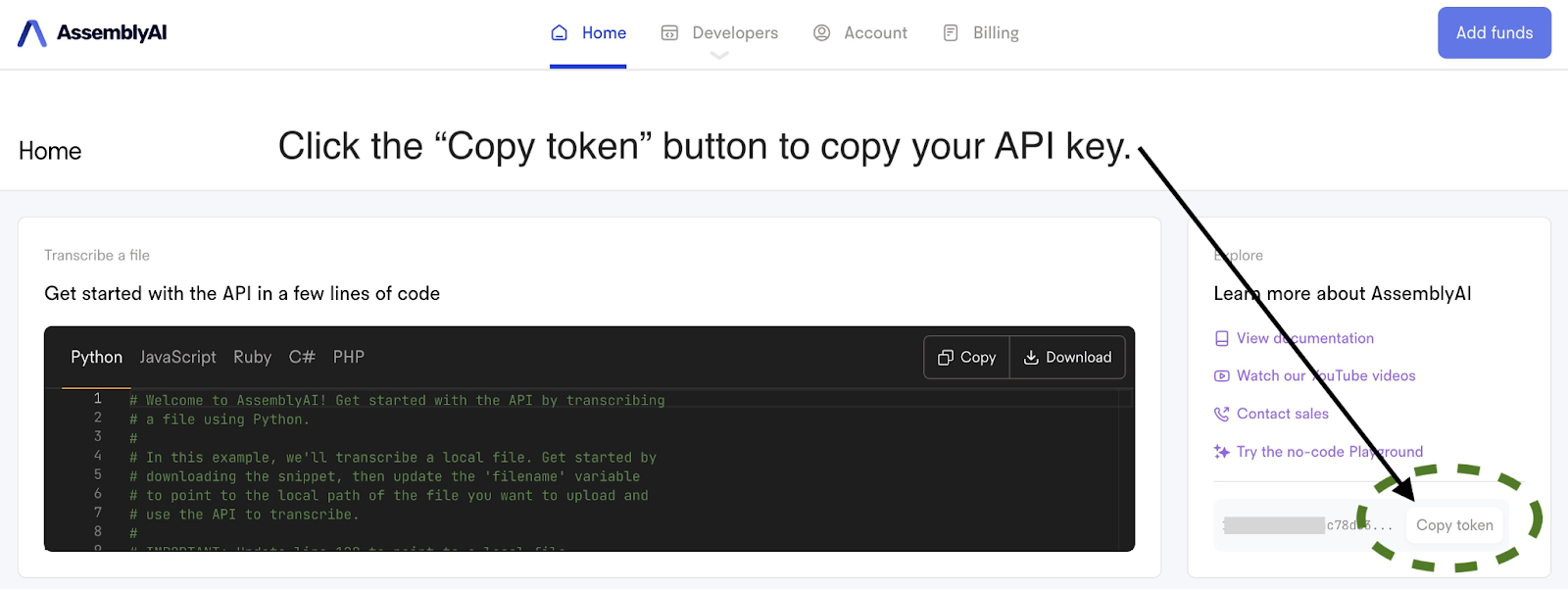Click the Billing document icon
Viewport: 1568px width, 590px height.
coord(951,33)
